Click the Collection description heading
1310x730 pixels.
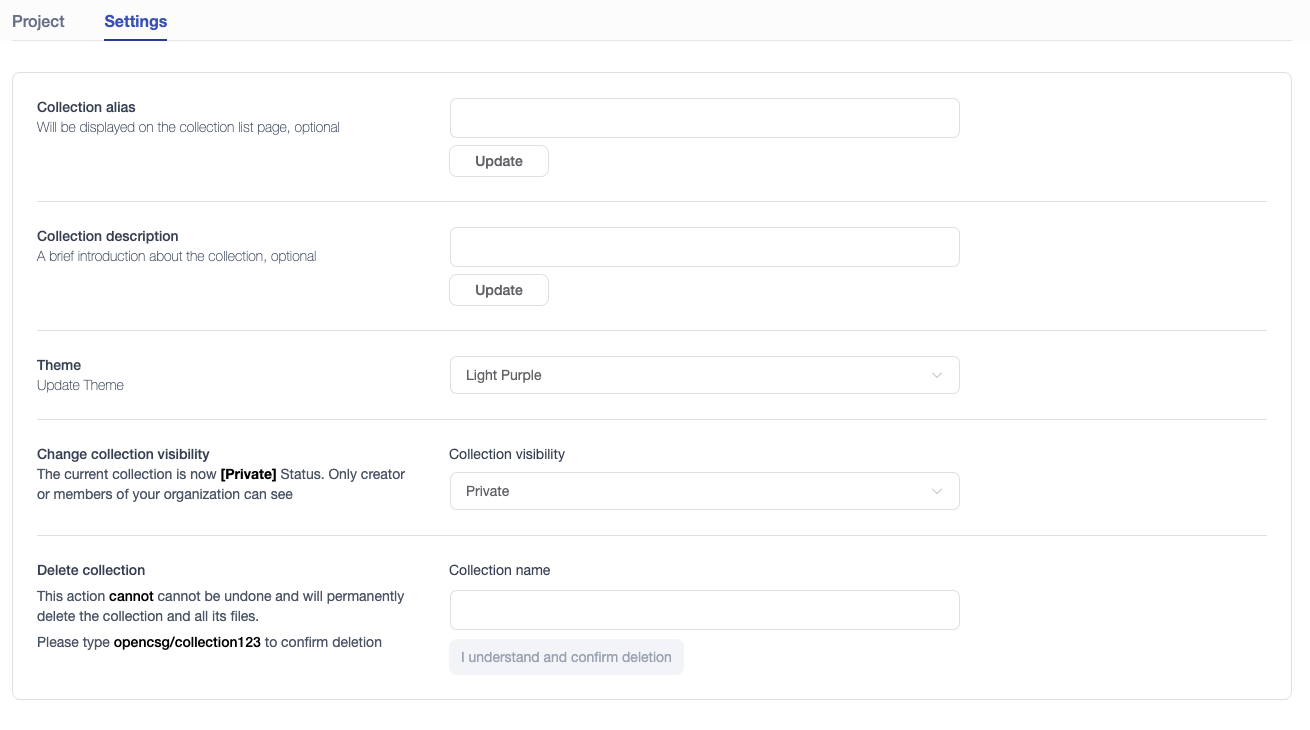pos(108,236)
